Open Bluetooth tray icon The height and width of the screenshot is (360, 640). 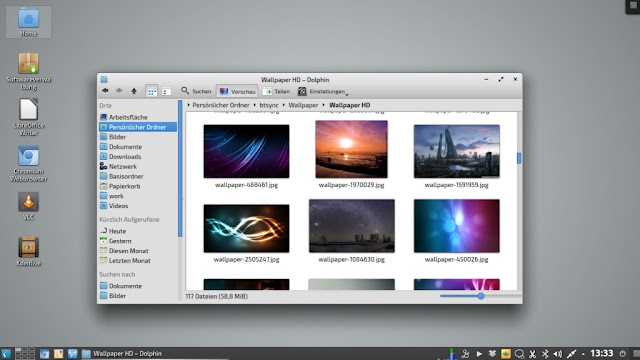click(x=545, y=353)
